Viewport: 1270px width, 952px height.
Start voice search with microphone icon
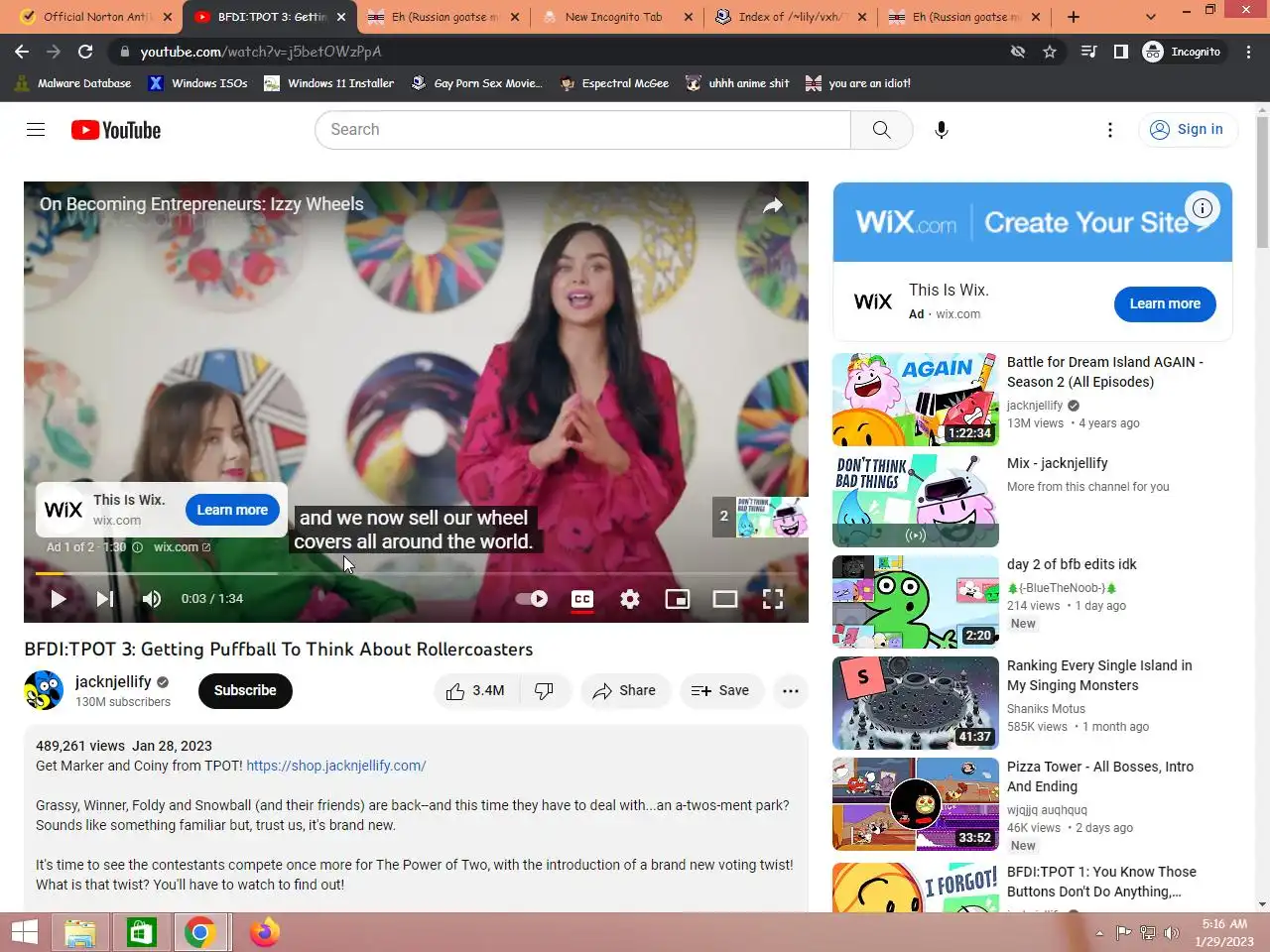pos(942,130)
